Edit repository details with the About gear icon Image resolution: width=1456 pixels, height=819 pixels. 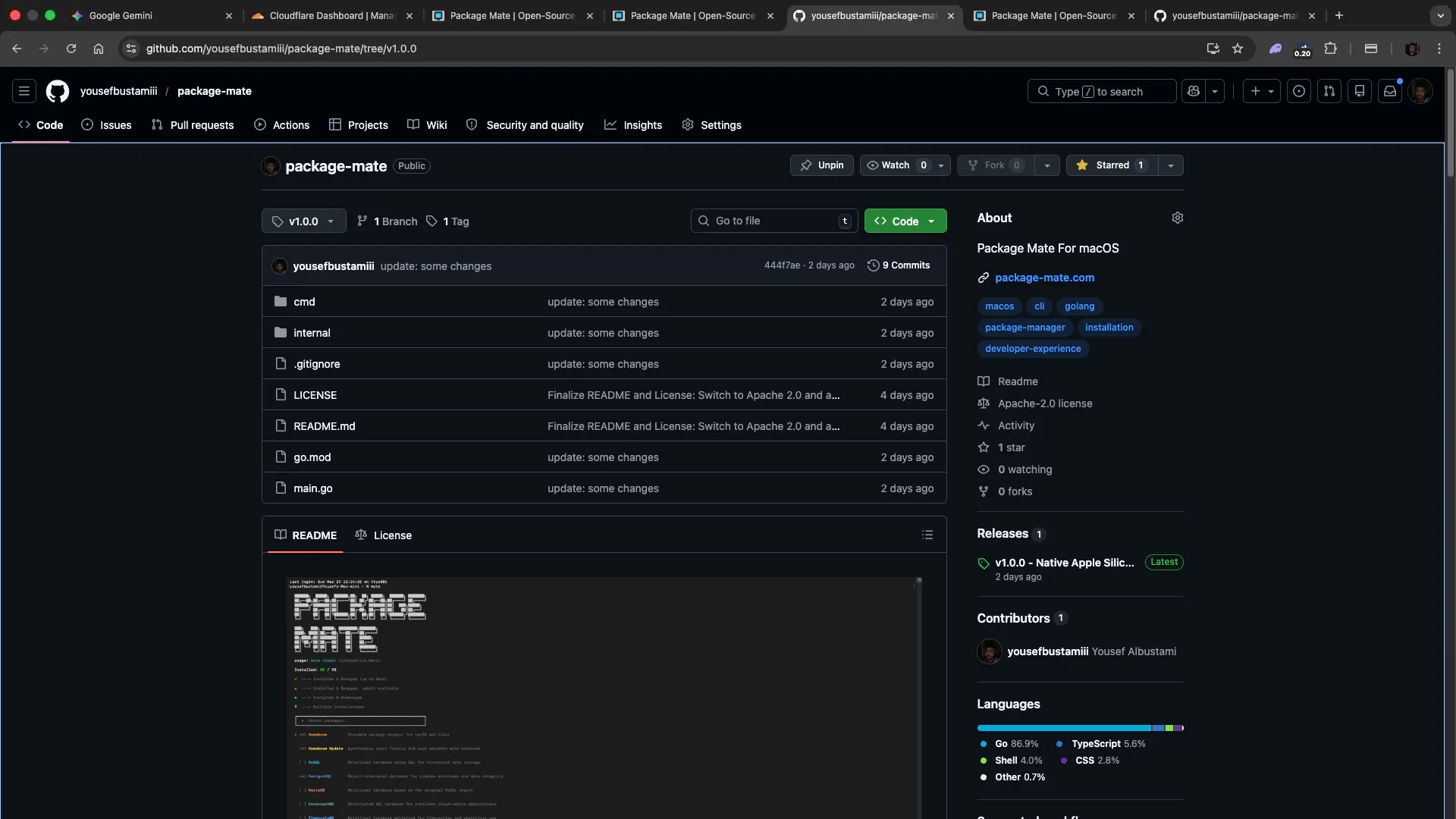click(x=1178, y=218)
